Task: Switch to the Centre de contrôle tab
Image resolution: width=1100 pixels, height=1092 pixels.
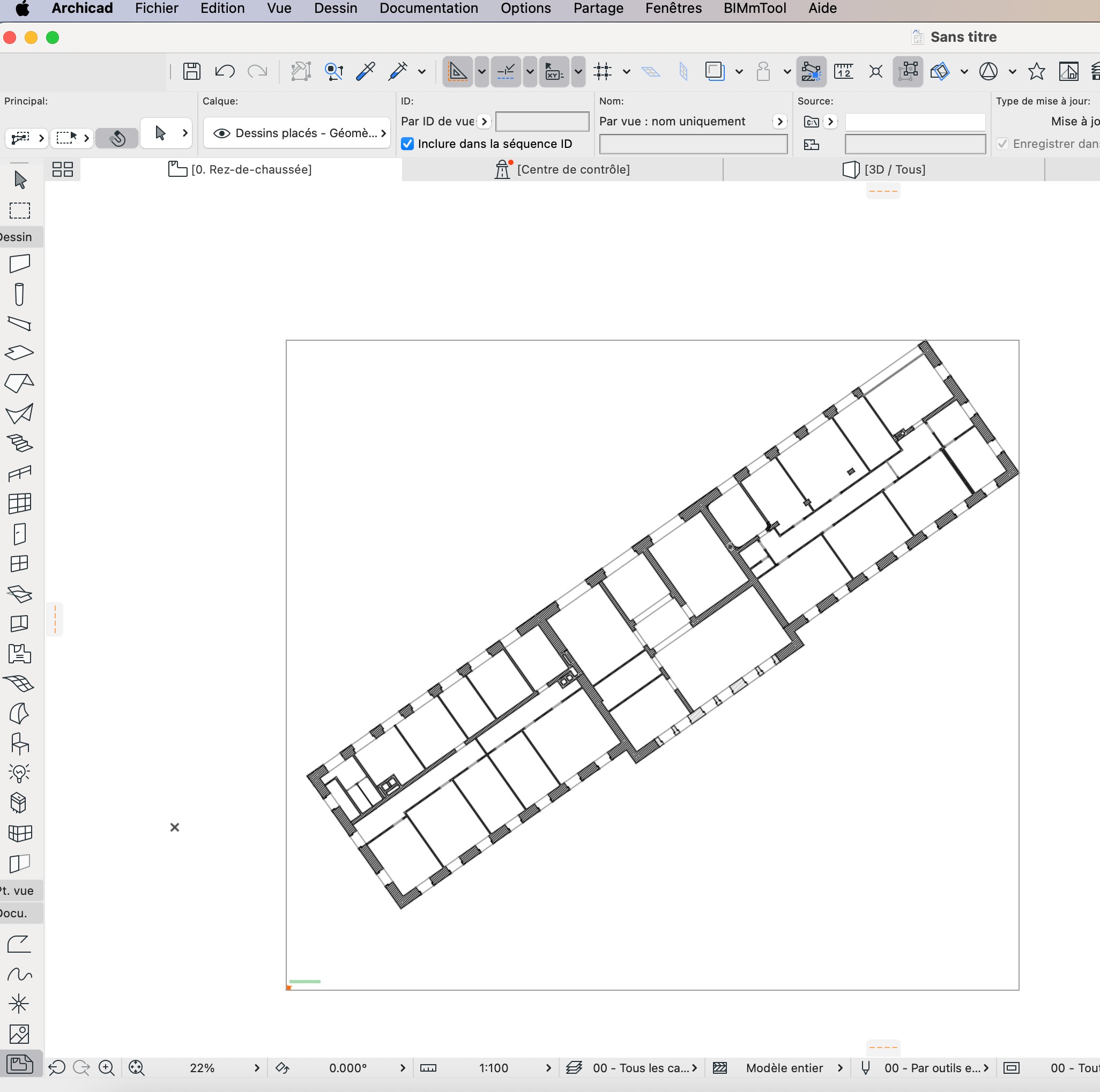Action: tap(562, 169)
